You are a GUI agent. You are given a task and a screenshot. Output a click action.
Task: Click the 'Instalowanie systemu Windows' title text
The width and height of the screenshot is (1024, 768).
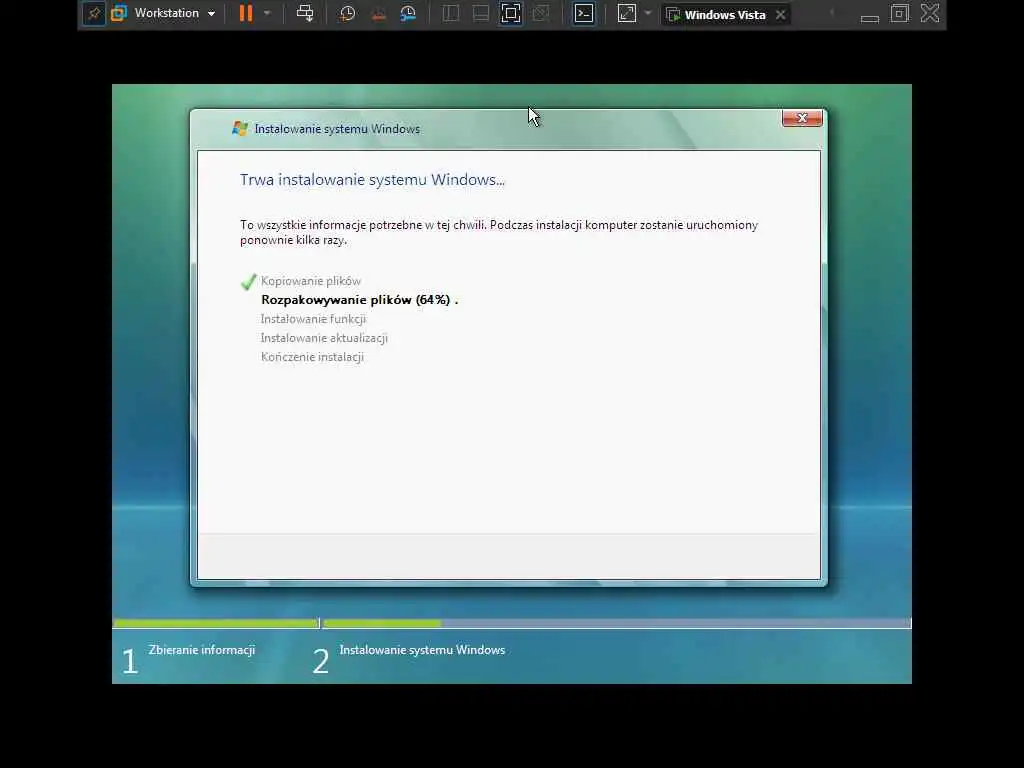pyautogui.click(x=337, y=129)
